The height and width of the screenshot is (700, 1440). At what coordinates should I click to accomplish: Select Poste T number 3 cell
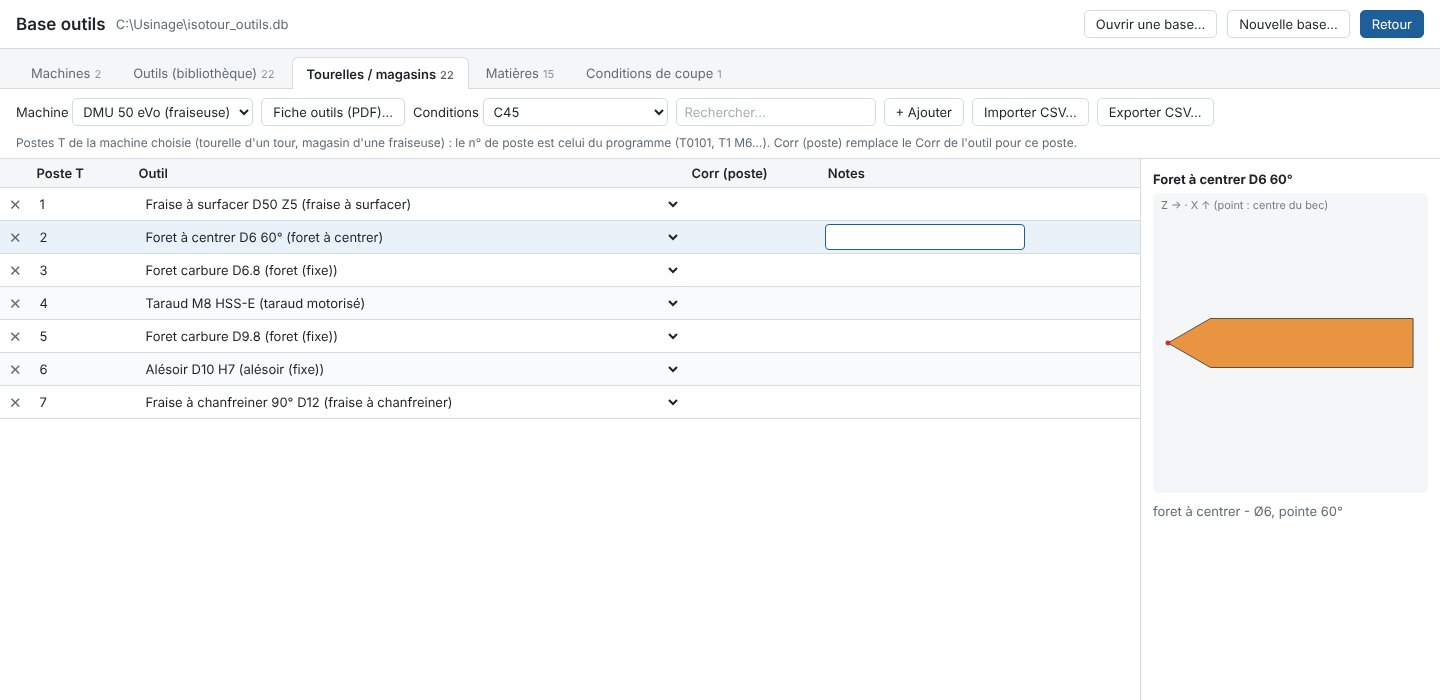tap(82, 270)
